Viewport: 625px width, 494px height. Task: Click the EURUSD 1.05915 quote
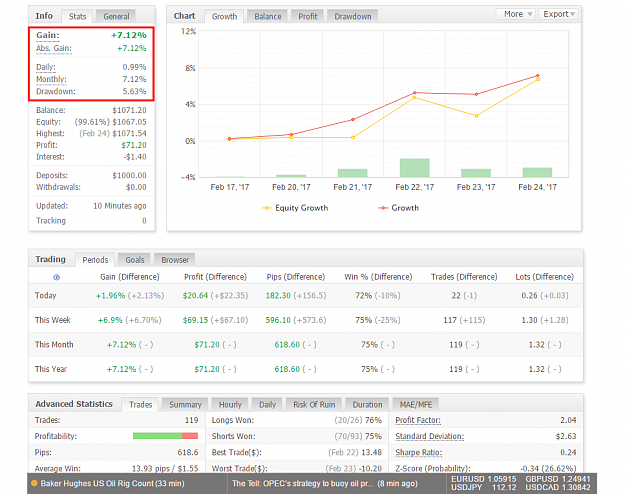[483, 479]
